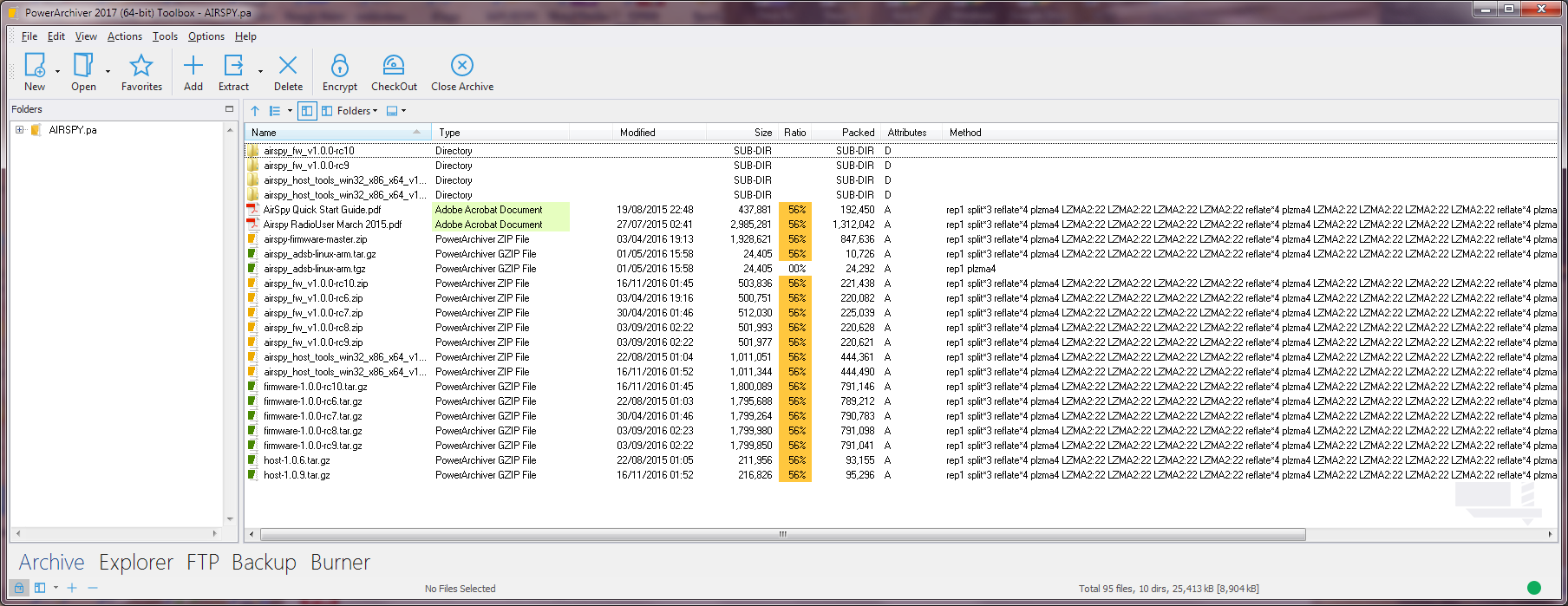Viewport: 1568px width, 606px height.
Task: Click the plus icon in the status bar
Action: pyautogui.click(x=72, y=588)
